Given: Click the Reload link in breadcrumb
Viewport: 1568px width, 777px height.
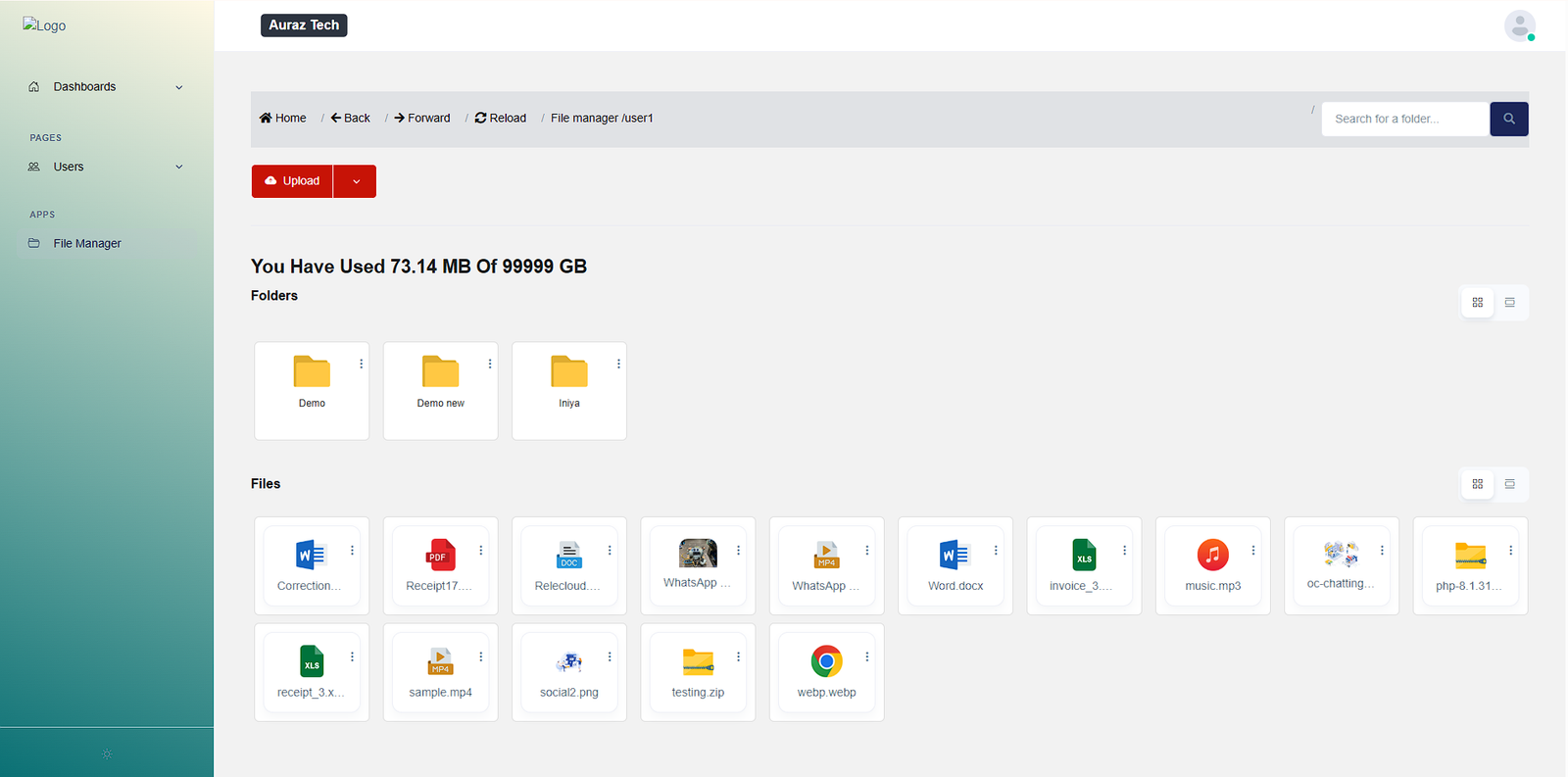Looking at the screenshot, I should click(501, 118).
